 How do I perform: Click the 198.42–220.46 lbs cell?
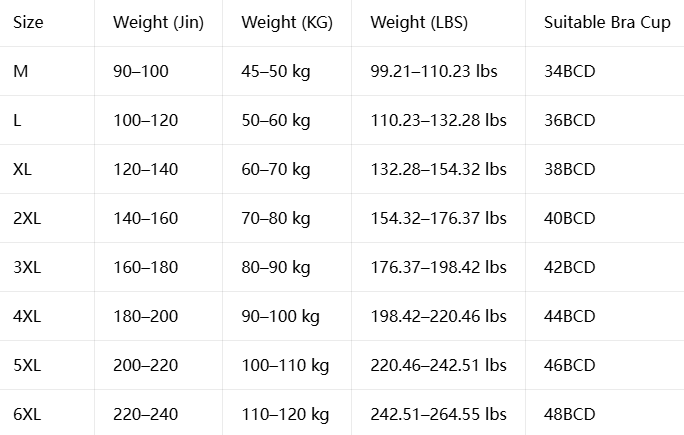tap(438, 316)
